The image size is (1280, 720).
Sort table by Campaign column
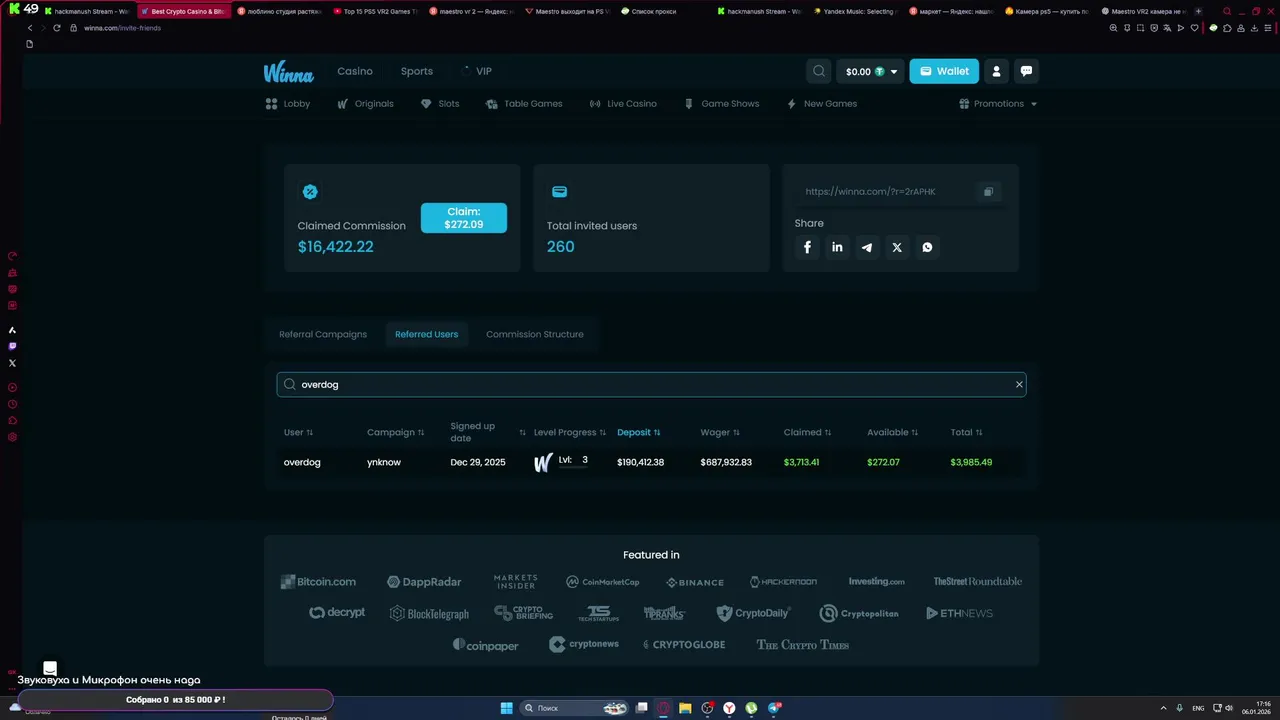tap(395, 432)
